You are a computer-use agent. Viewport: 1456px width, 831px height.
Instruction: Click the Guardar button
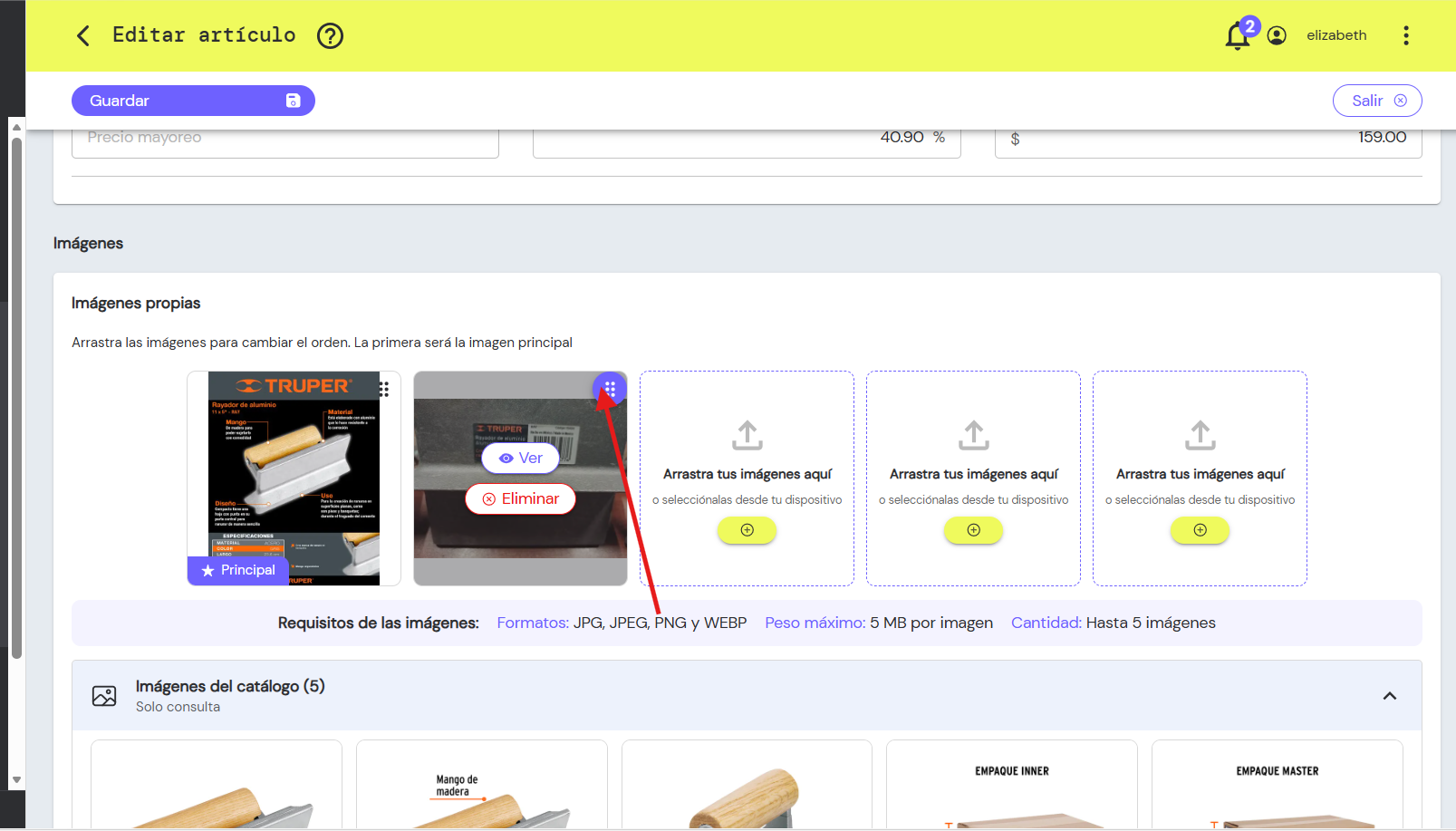click(193, 101)
